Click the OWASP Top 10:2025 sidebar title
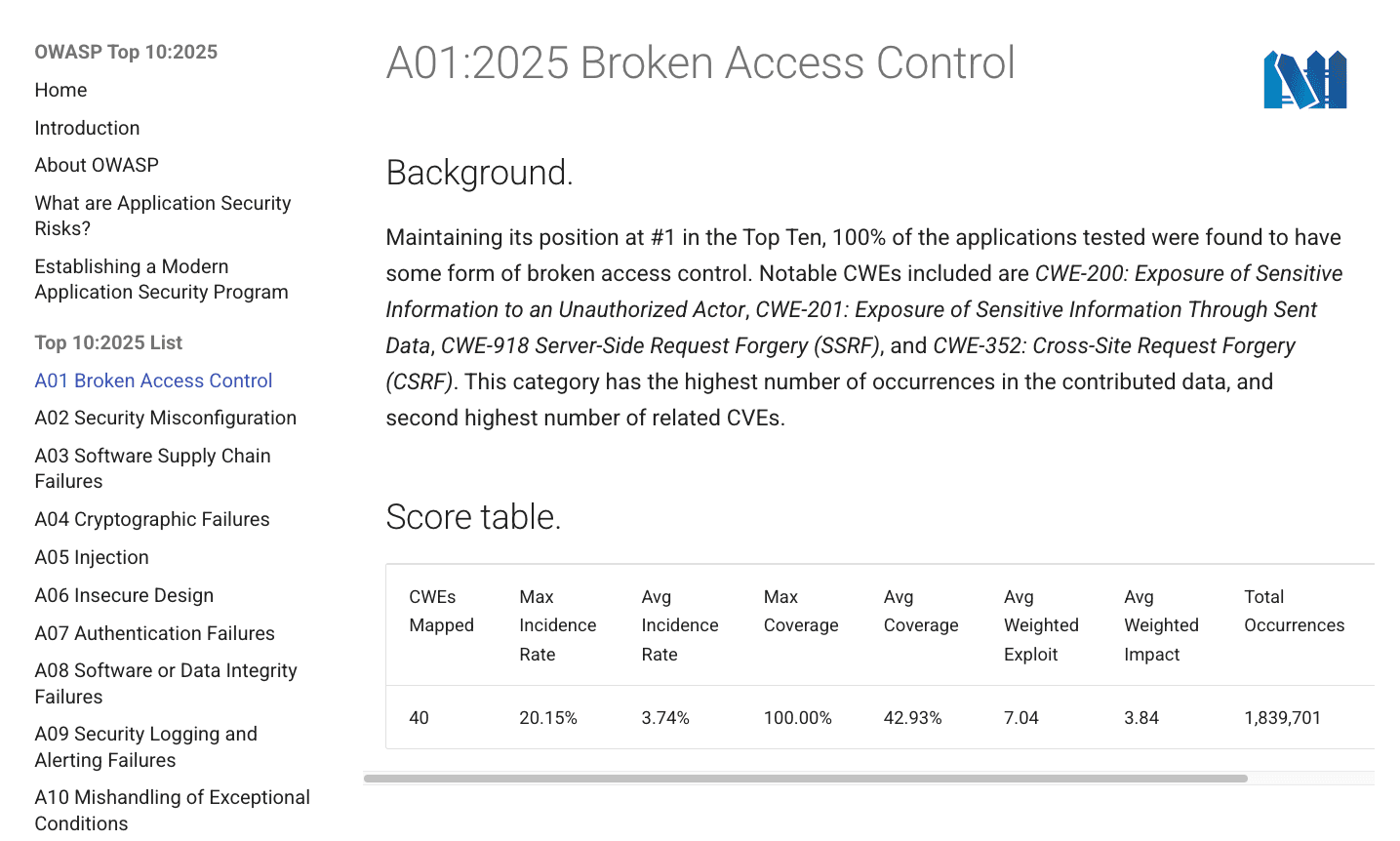 click(x=126, y=52)
